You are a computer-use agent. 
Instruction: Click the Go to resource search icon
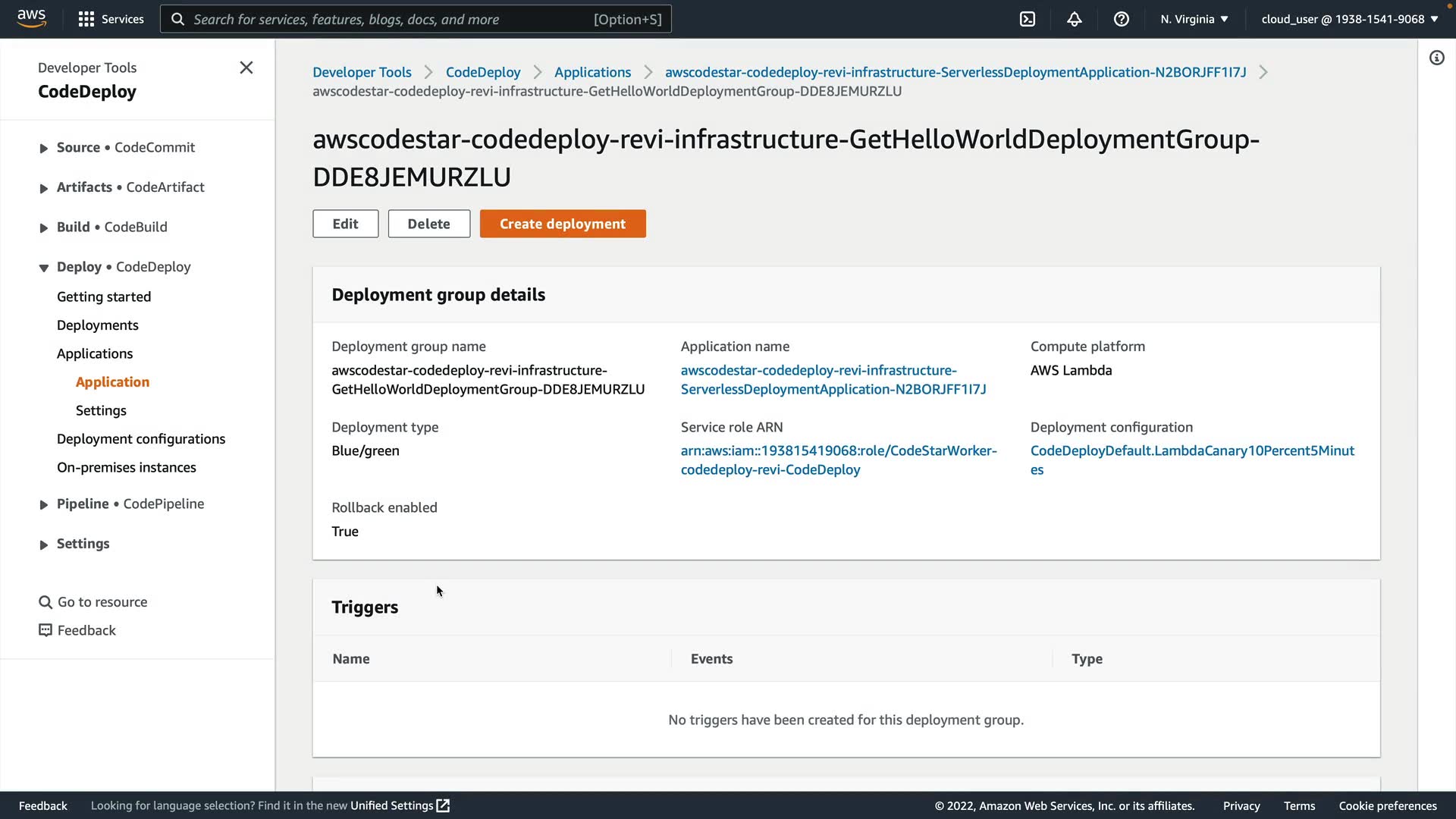[45, 602]
